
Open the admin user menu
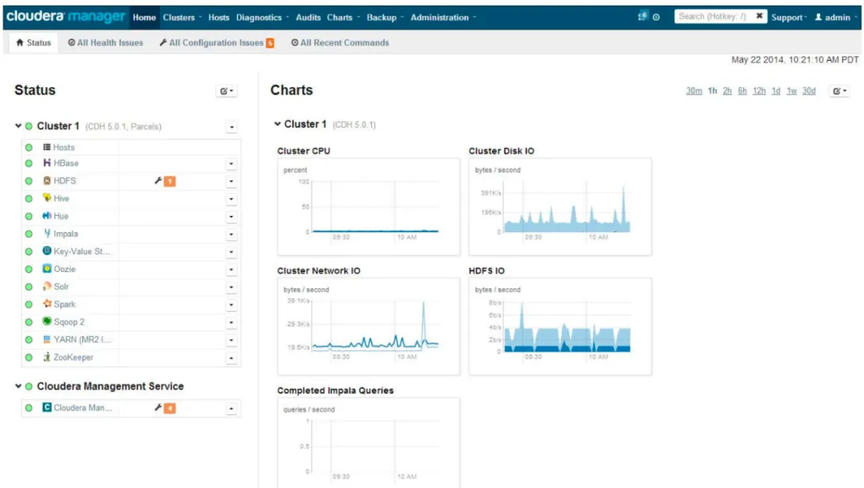coord(835,17)
